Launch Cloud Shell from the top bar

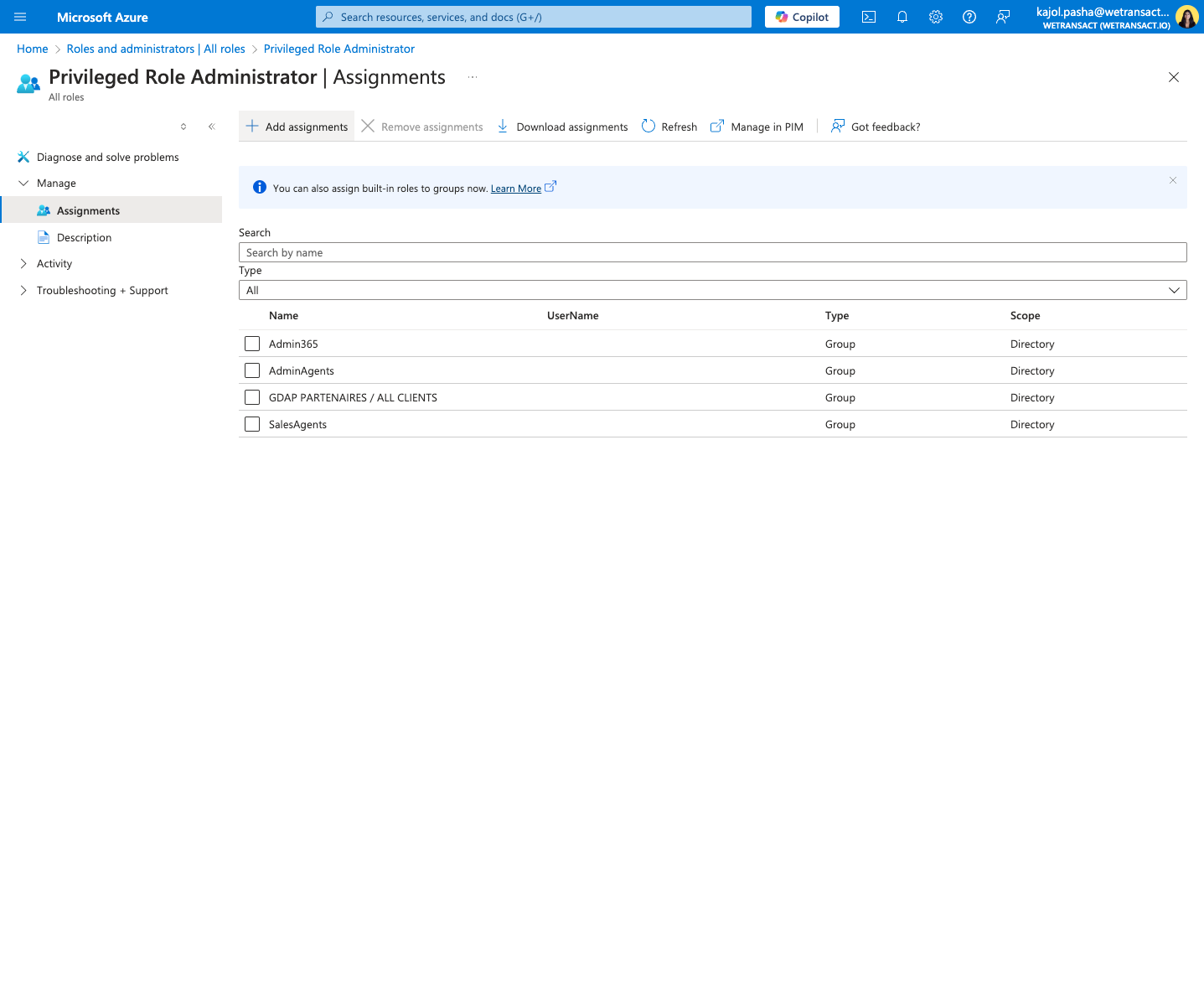(x=869, y=17)
